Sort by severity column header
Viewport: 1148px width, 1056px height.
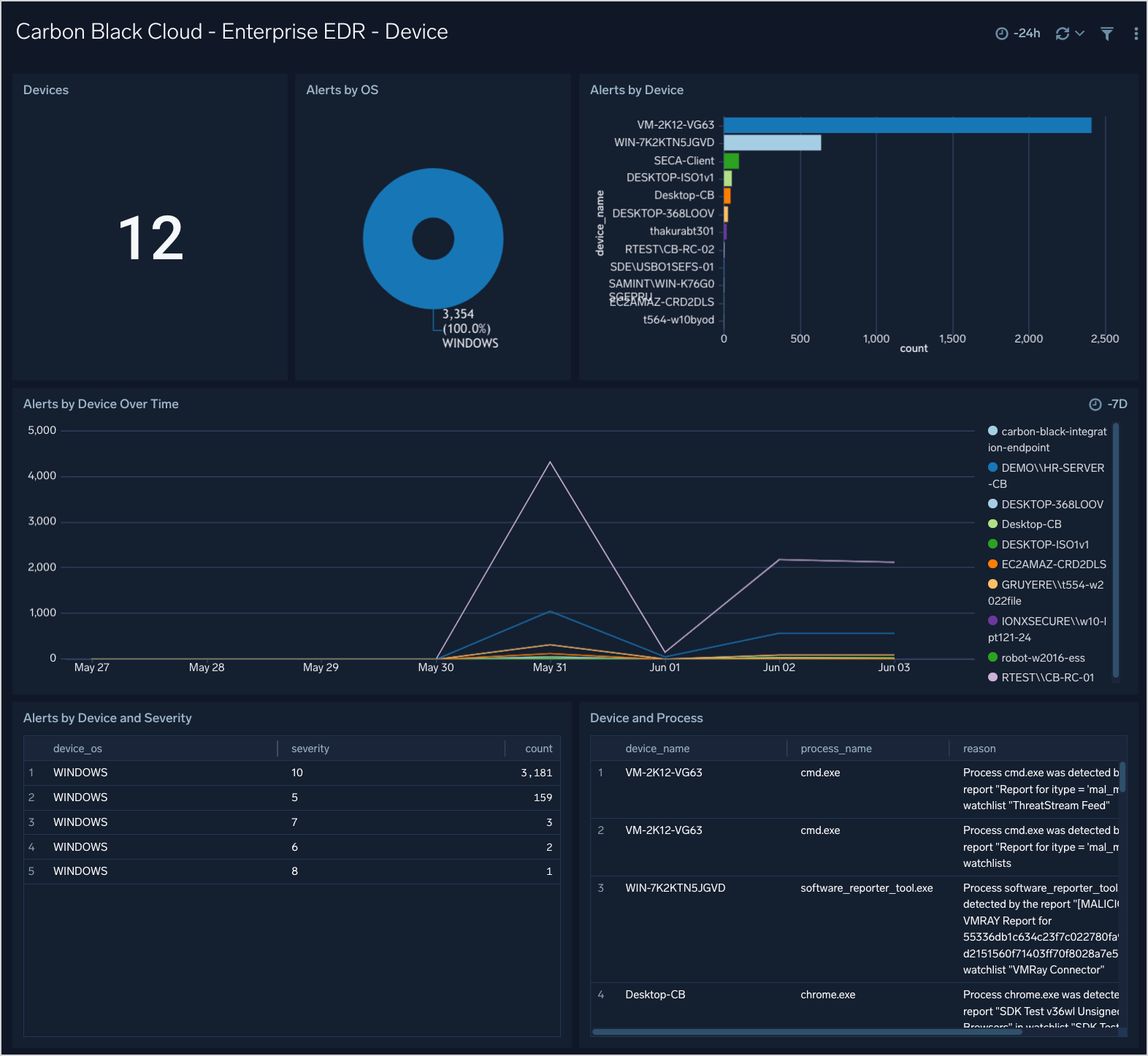click(310, 749)
